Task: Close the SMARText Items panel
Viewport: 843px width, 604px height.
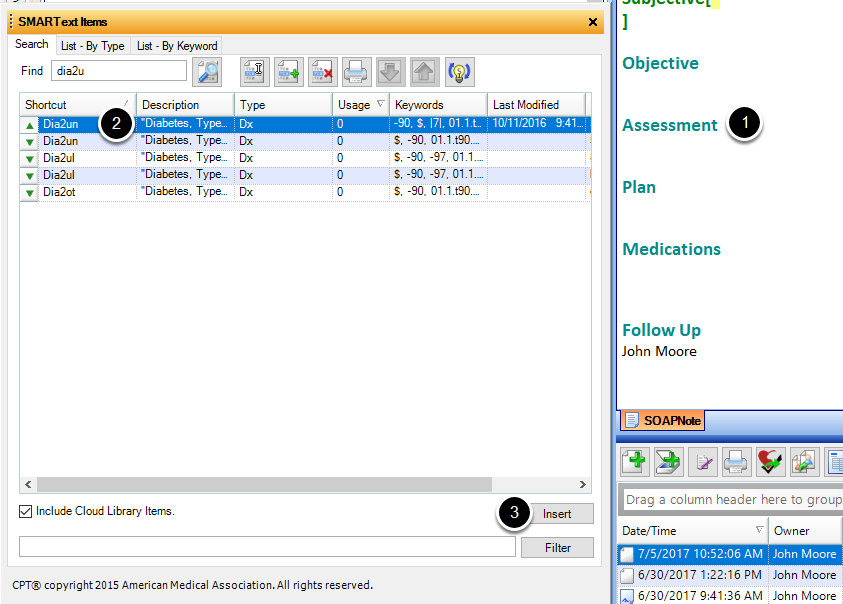Action: tap(592, 22)
